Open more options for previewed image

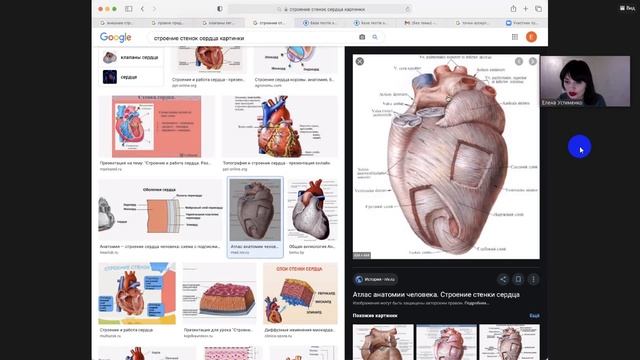click(x=533, y=279)
